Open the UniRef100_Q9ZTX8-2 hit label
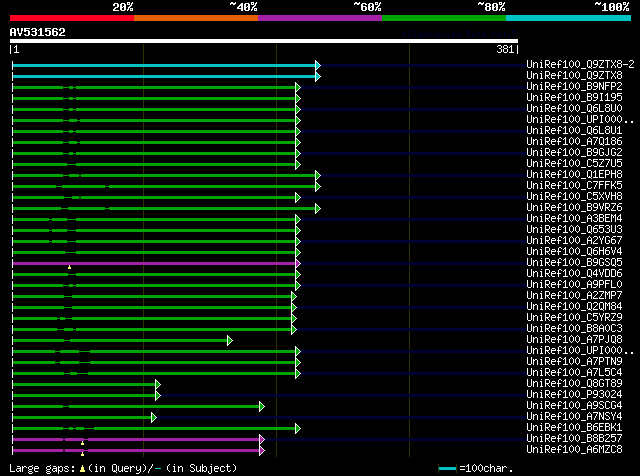 580,64
